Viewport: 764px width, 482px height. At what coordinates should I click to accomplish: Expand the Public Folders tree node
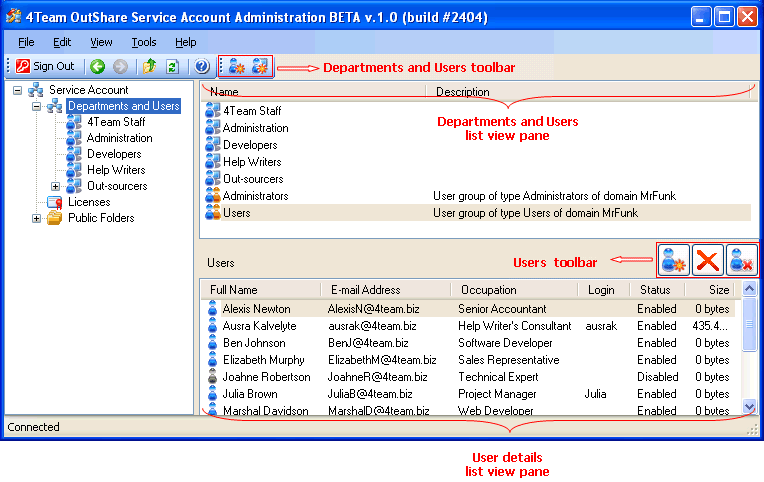[x=36, y=218]
